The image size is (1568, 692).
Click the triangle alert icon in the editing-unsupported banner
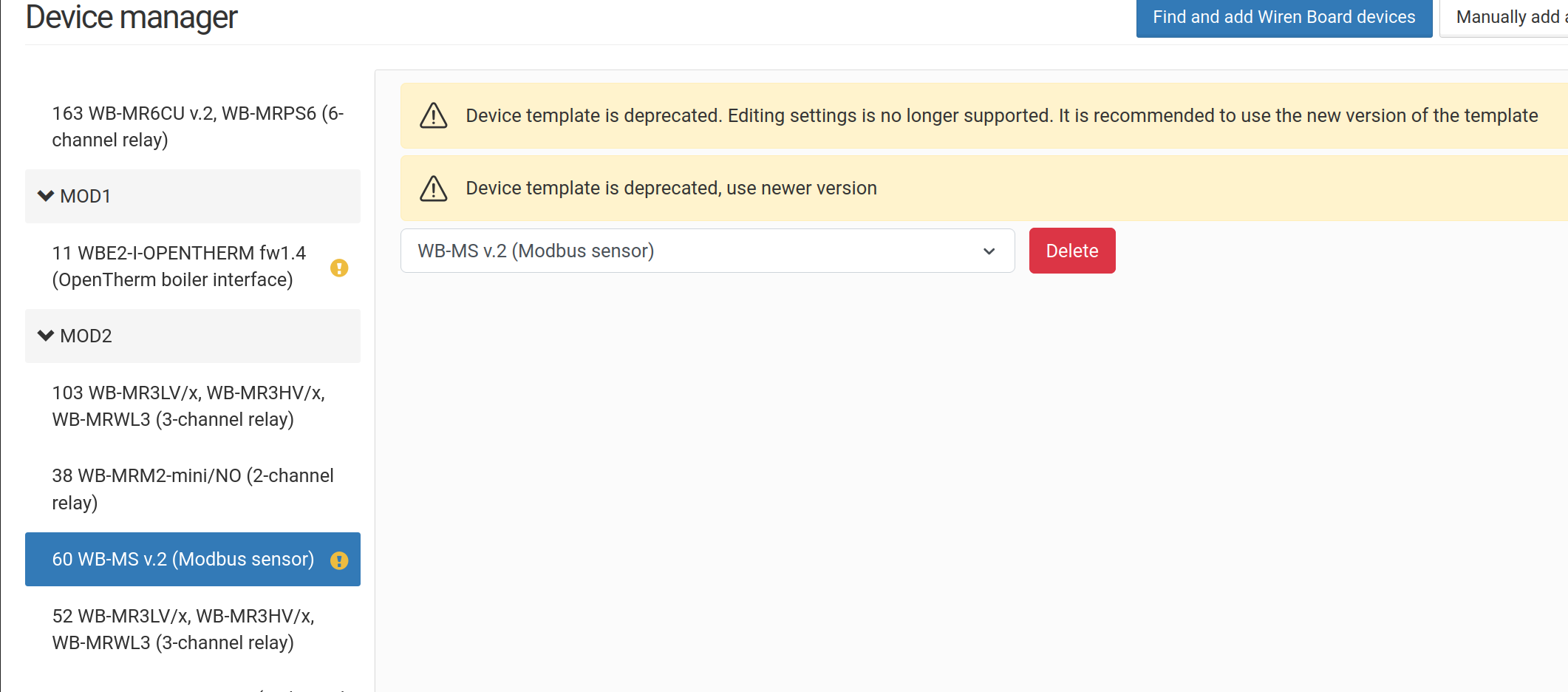click(434, 116)
